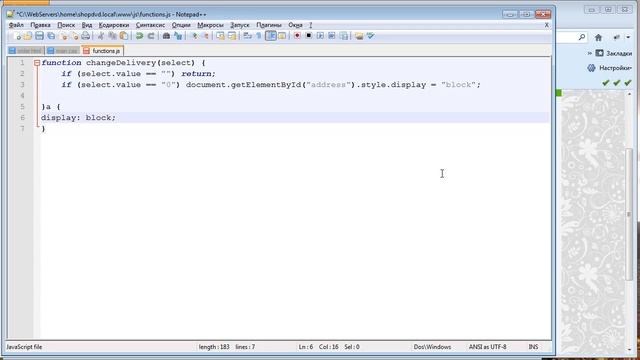
Task: Click the 'length : 183' status bar entry
Action: (x=214, y=347)
